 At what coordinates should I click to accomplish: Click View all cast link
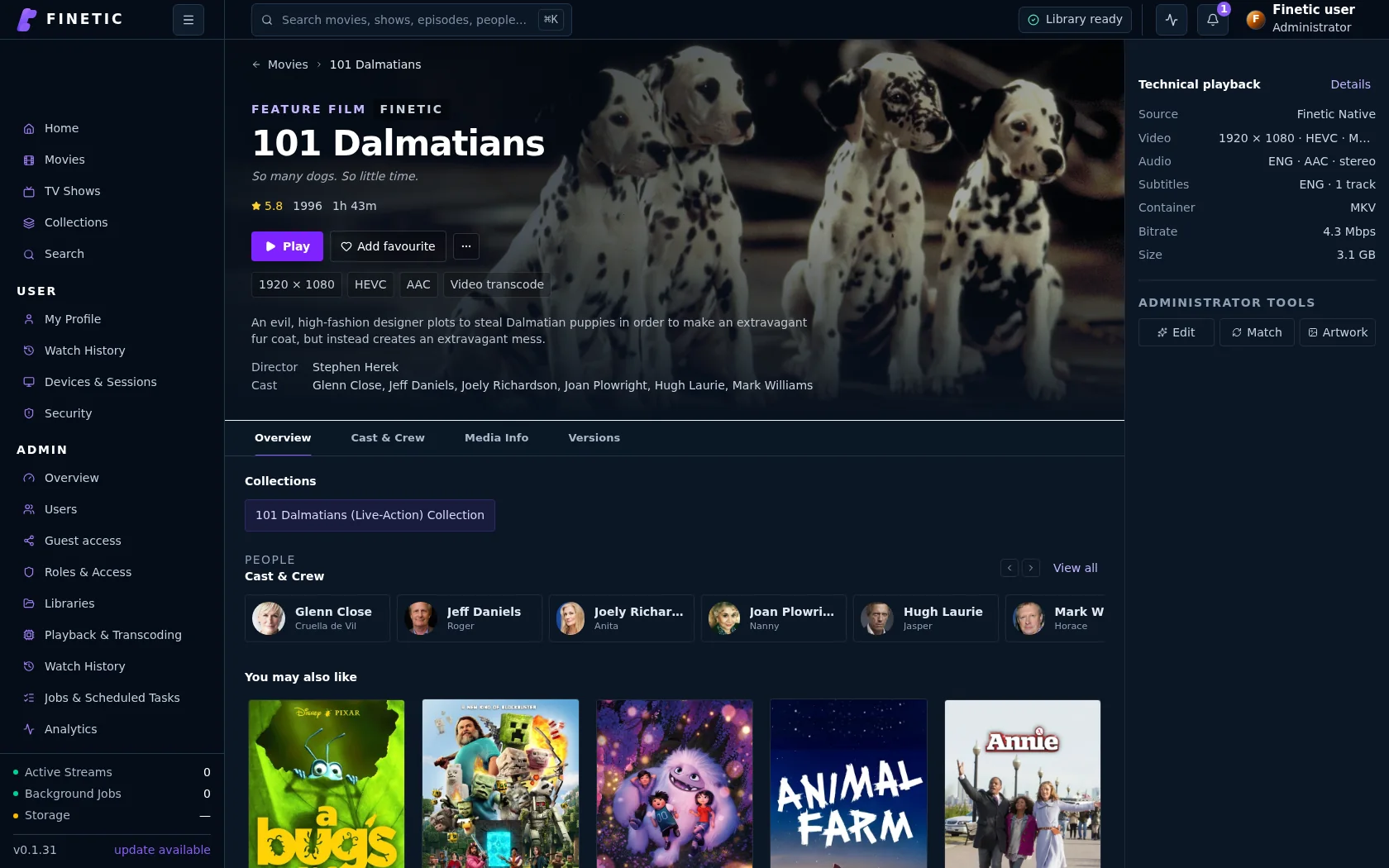point(1075,568)
